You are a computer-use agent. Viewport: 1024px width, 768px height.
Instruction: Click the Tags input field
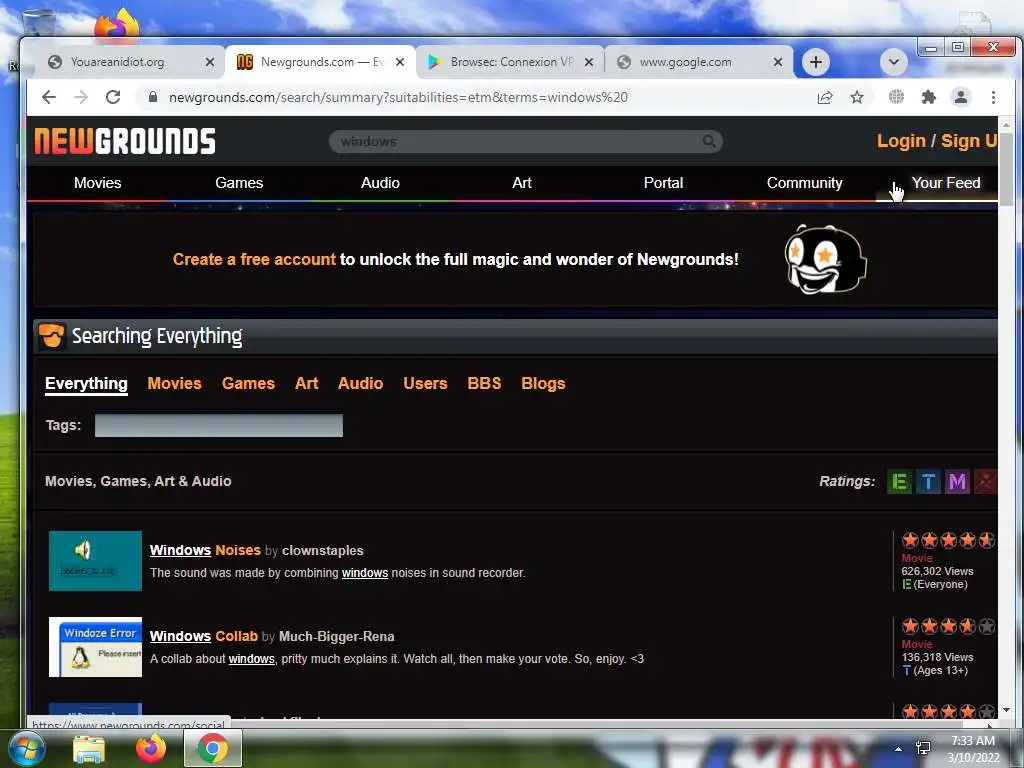219,425
